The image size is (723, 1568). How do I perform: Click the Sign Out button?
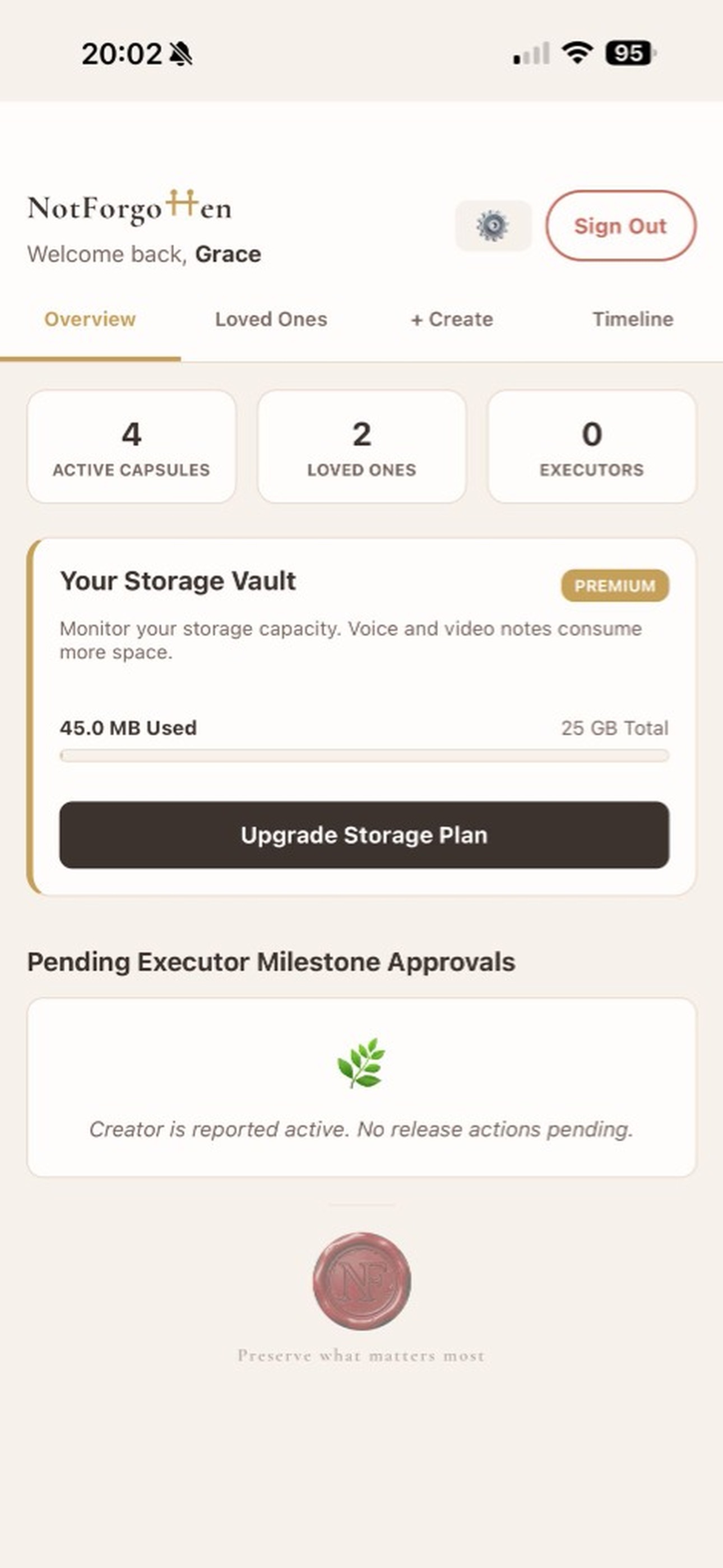(x=621, y=226)
